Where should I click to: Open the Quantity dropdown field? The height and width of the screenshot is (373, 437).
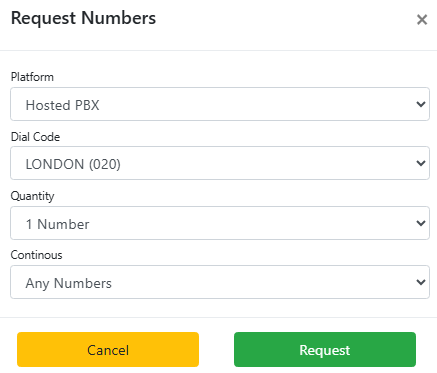[220, 223]
